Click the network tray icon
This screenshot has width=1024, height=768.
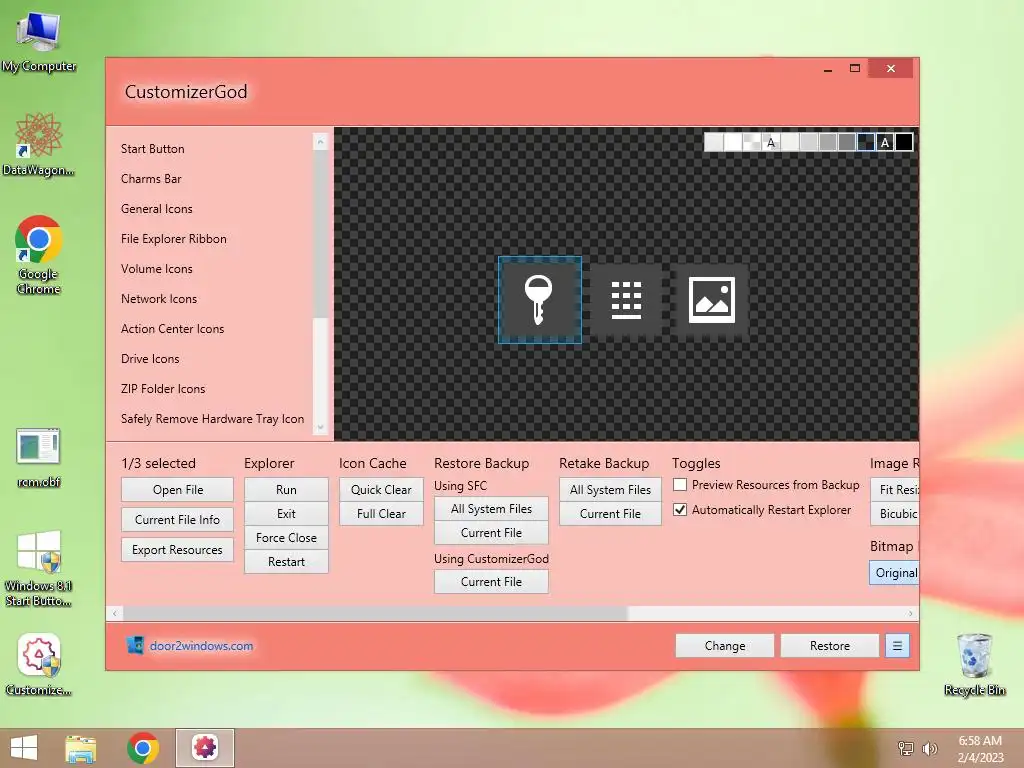tap(906, 748)
